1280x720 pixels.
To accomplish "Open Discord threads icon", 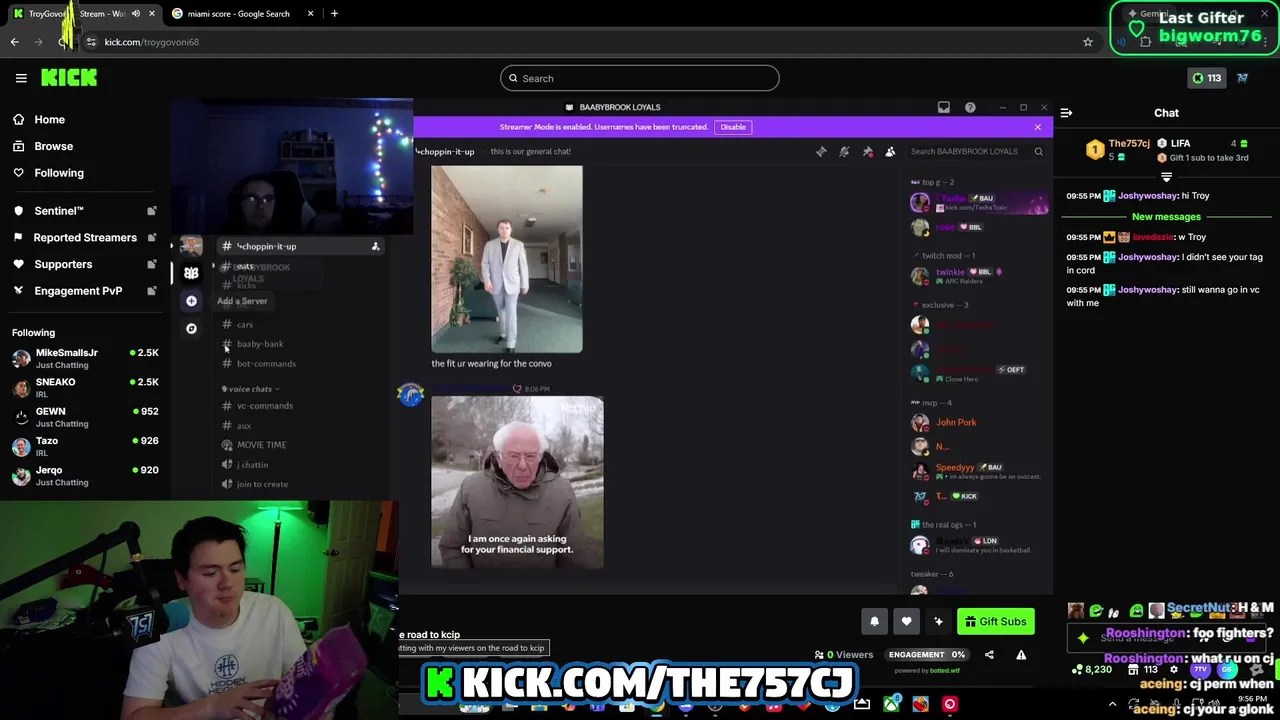I will click(821, 151).
